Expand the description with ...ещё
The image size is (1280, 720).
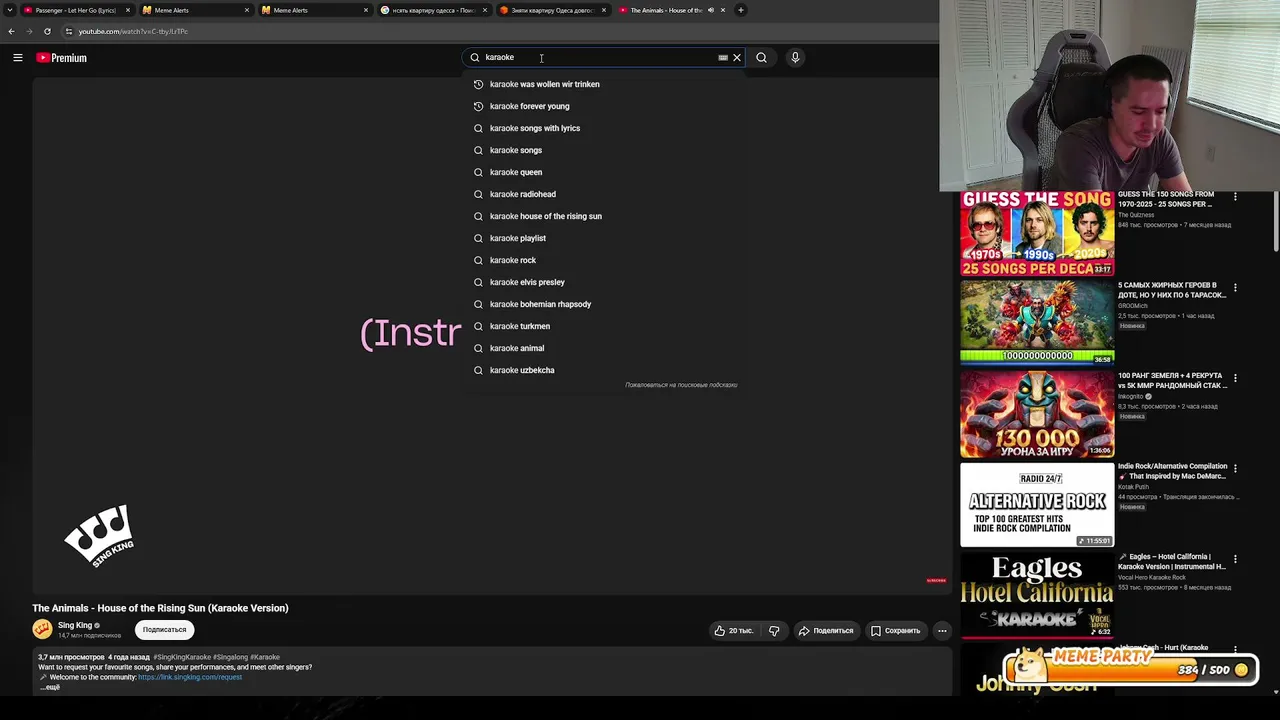coord(50,687)
